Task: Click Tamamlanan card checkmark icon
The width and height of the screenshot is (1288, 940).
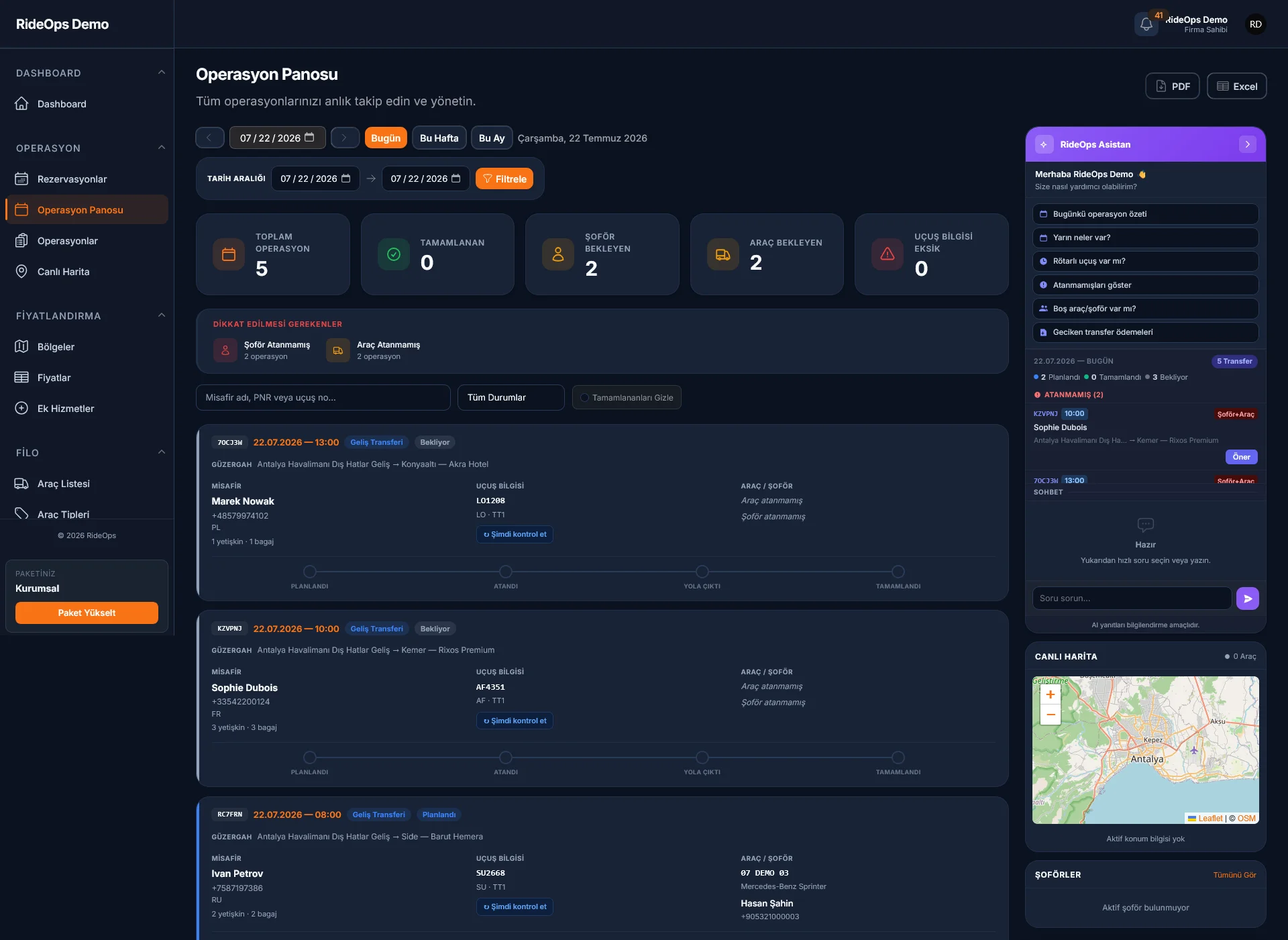Action: 394,254
